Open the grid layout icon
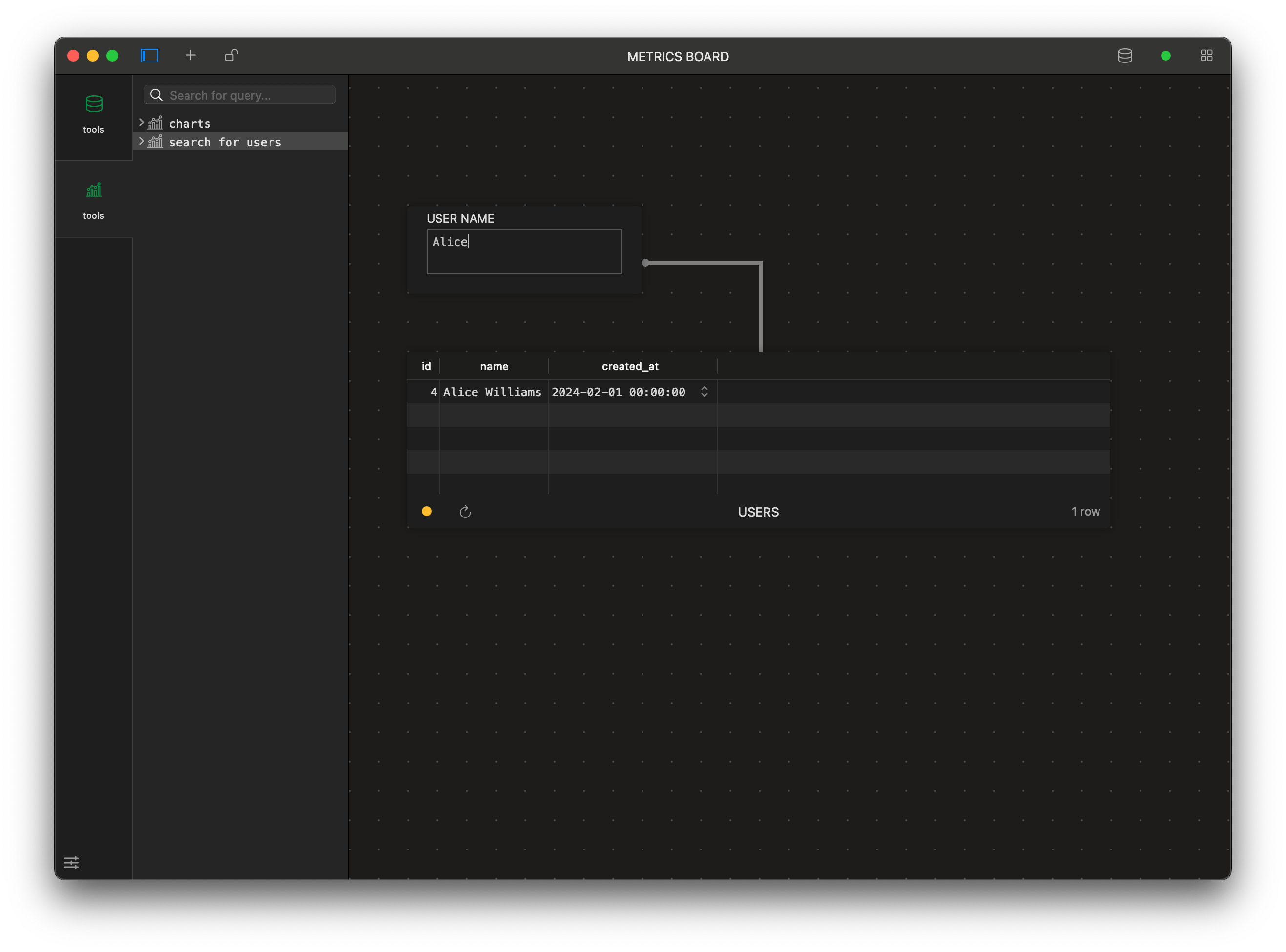Viewport: 1286px width, 952px height. [x=1206, y=56]
